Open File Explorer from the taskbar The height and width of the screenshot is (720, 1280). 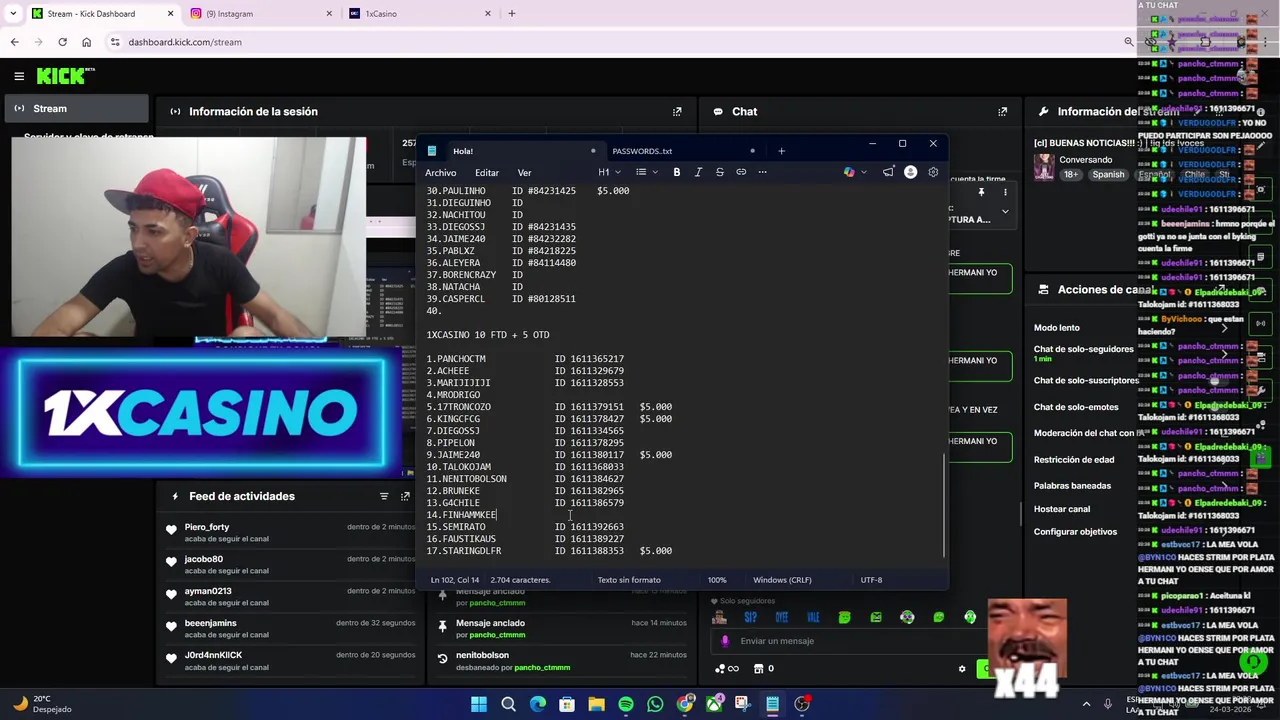click(x=596, y=704)
